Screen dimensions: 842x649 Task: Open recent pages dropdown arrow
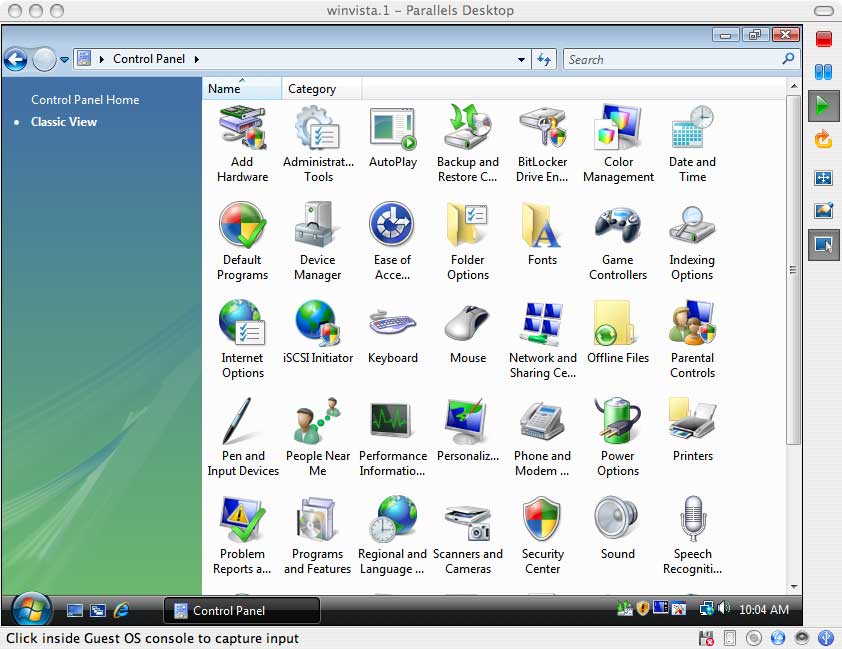click(x=64, y=60)
